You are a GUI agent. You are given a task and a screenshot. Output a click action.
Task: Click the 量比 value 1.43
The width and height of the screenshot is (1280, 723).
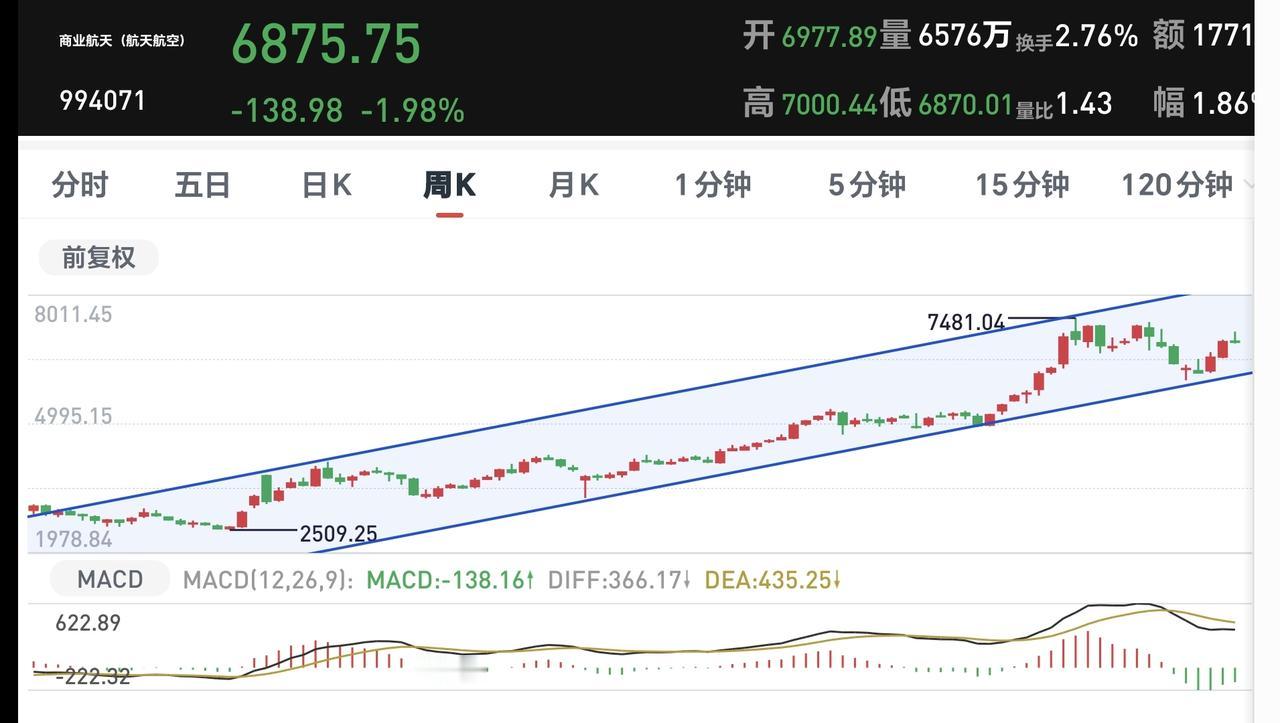pos(1083,102)
